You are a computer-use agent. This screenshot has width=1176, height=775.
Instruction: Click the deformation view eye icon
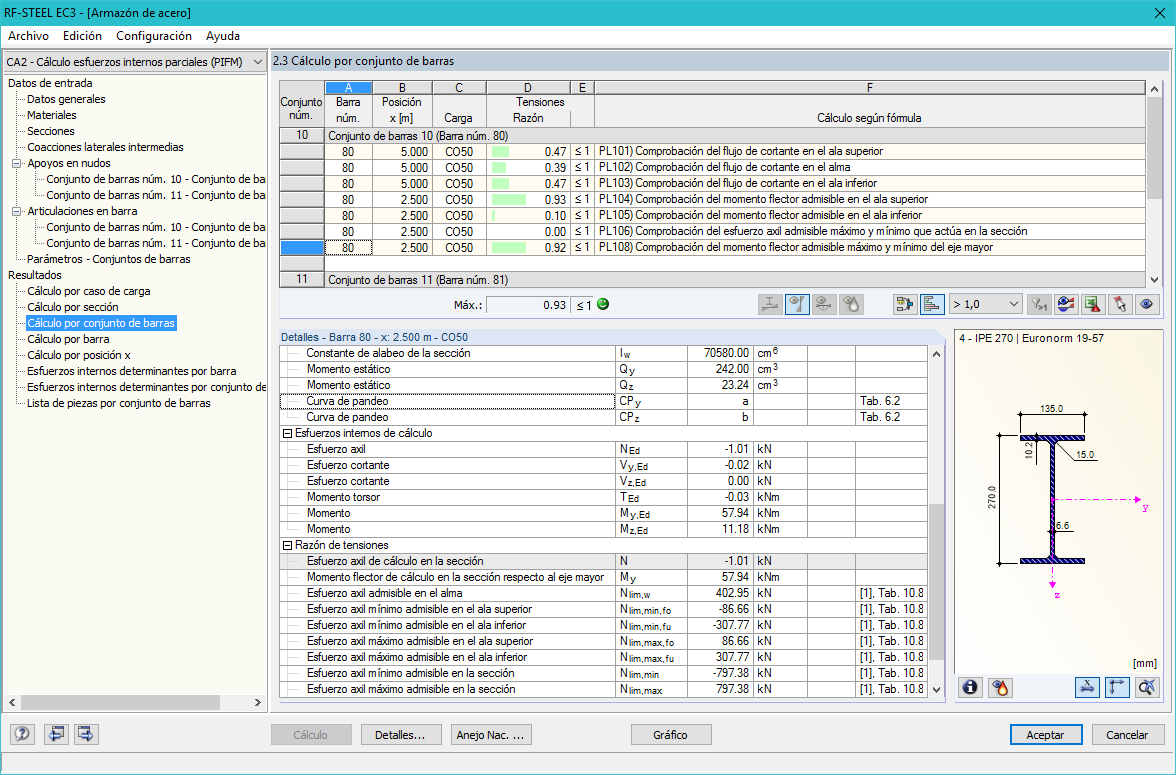[824, 304]
